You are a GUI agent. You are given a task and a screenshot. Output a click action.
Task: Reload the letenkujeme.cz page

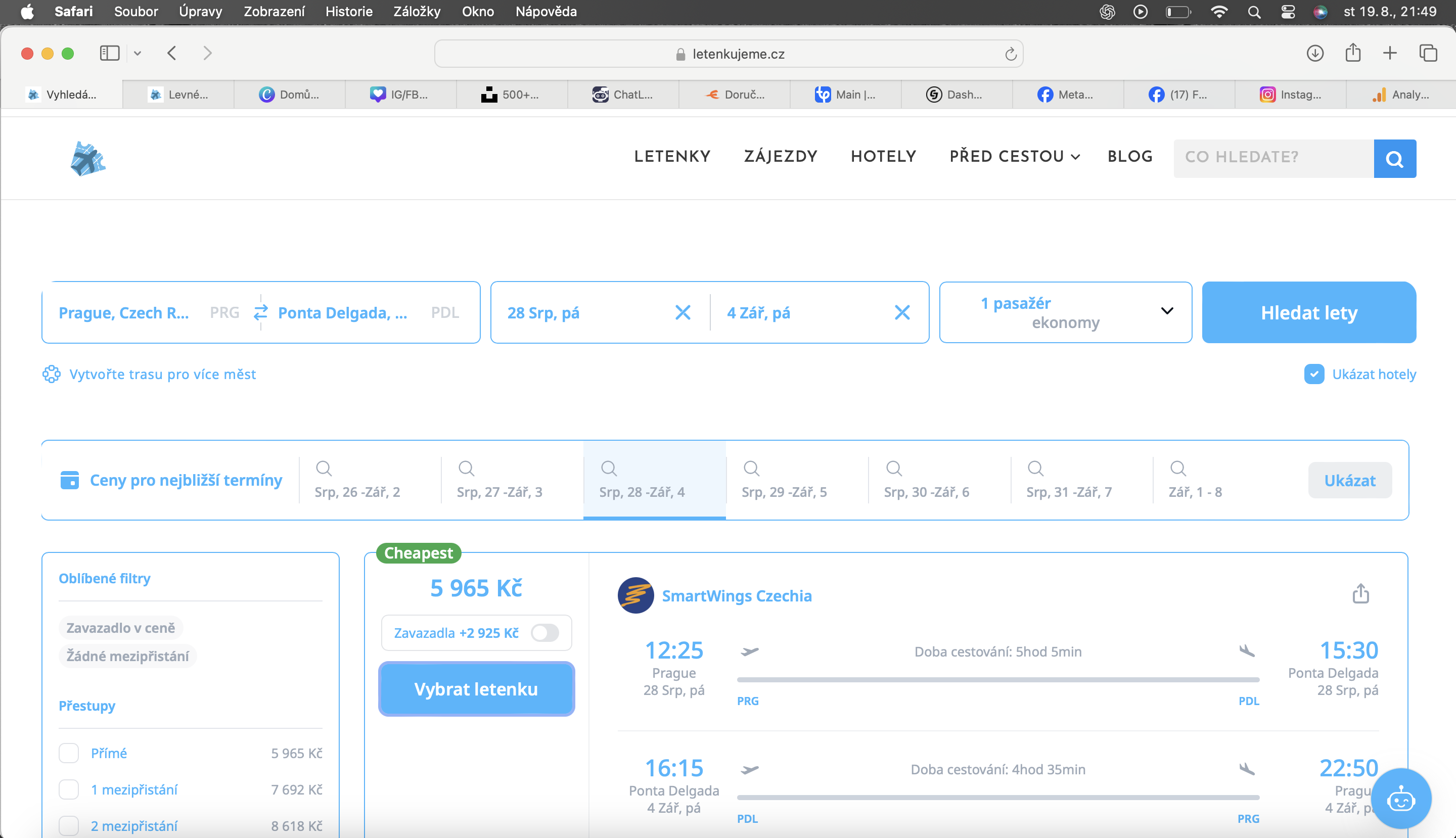pyautogui.click(x=1011, y=54)
